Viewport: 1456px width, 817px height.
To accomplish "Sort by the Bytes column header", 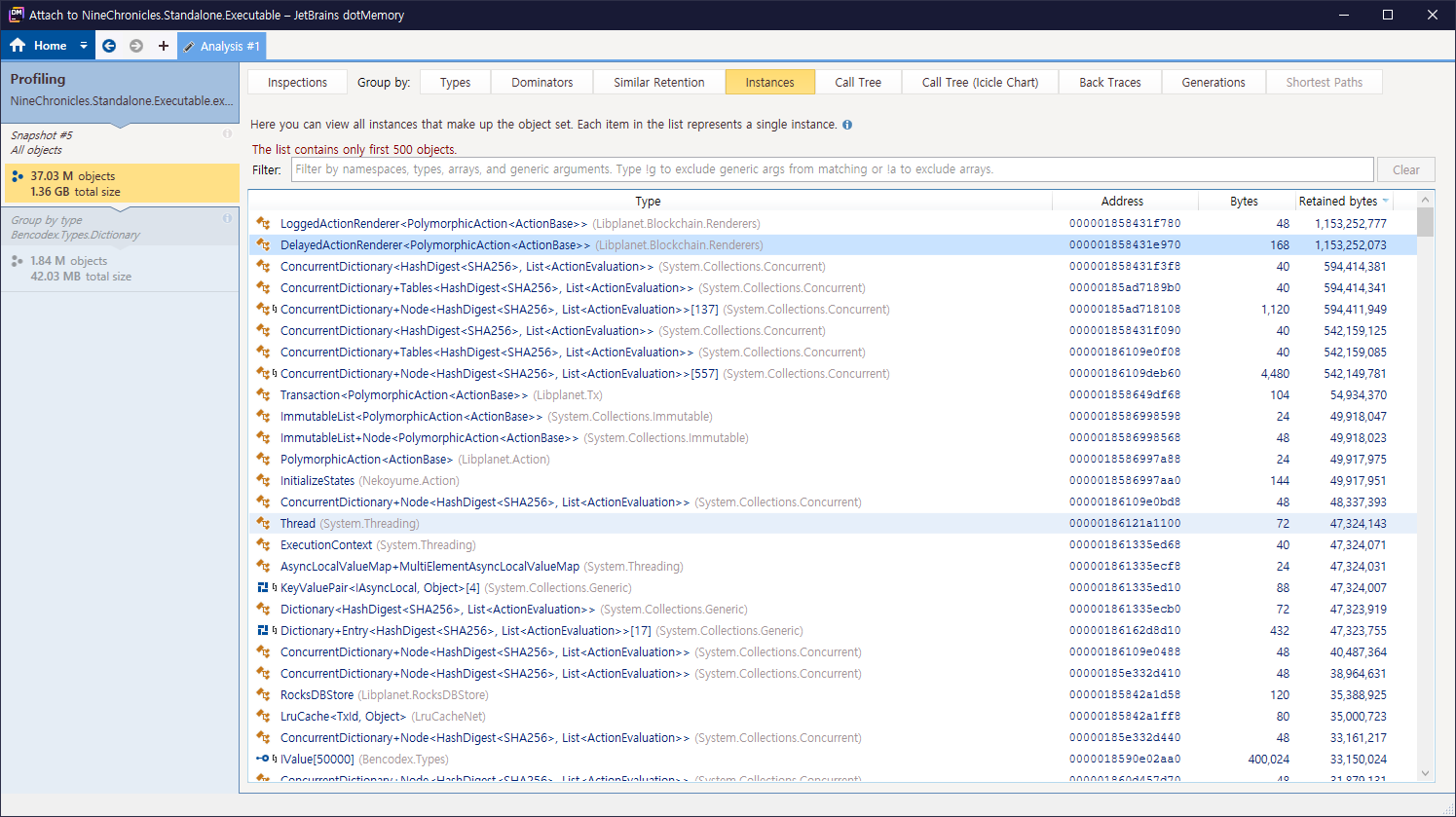I will [1244, 201].
